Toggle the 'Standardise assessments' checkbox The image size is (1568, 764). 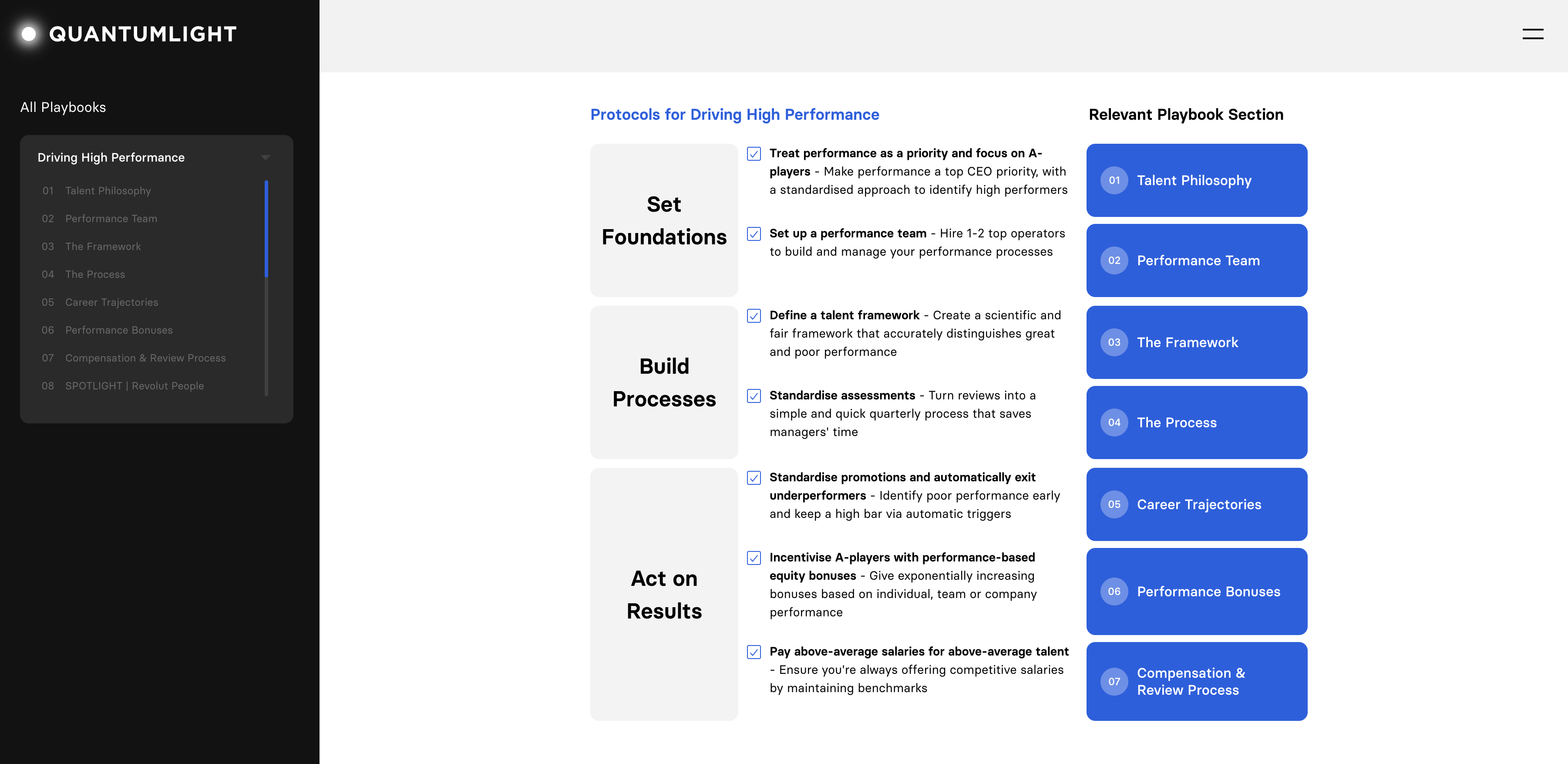click(754, 396)
